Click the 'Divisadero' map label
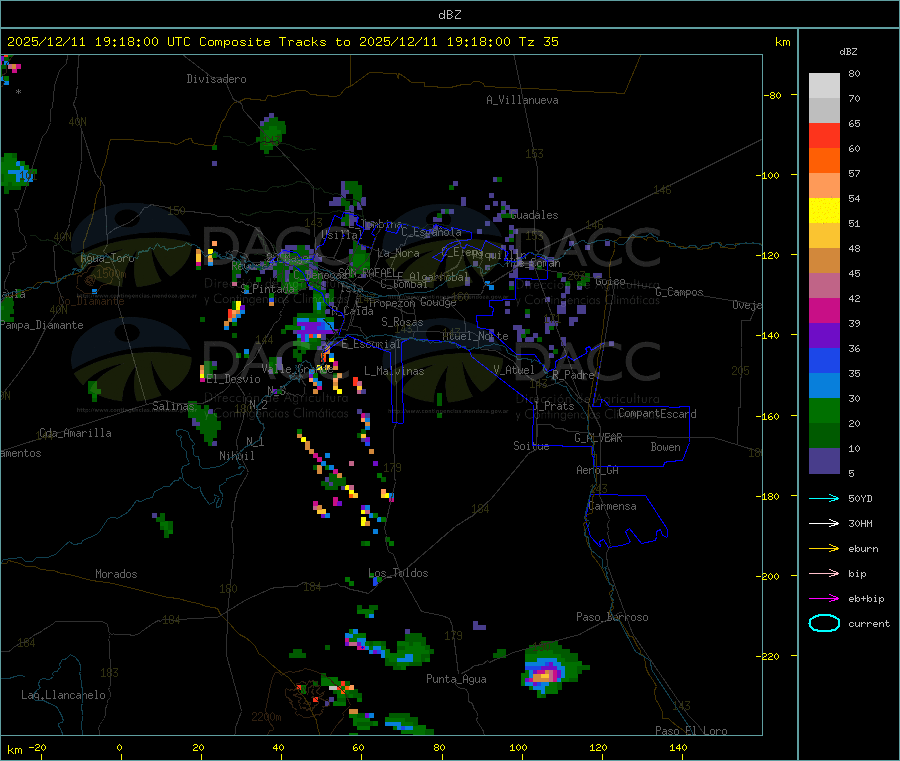 click(216, 79)
